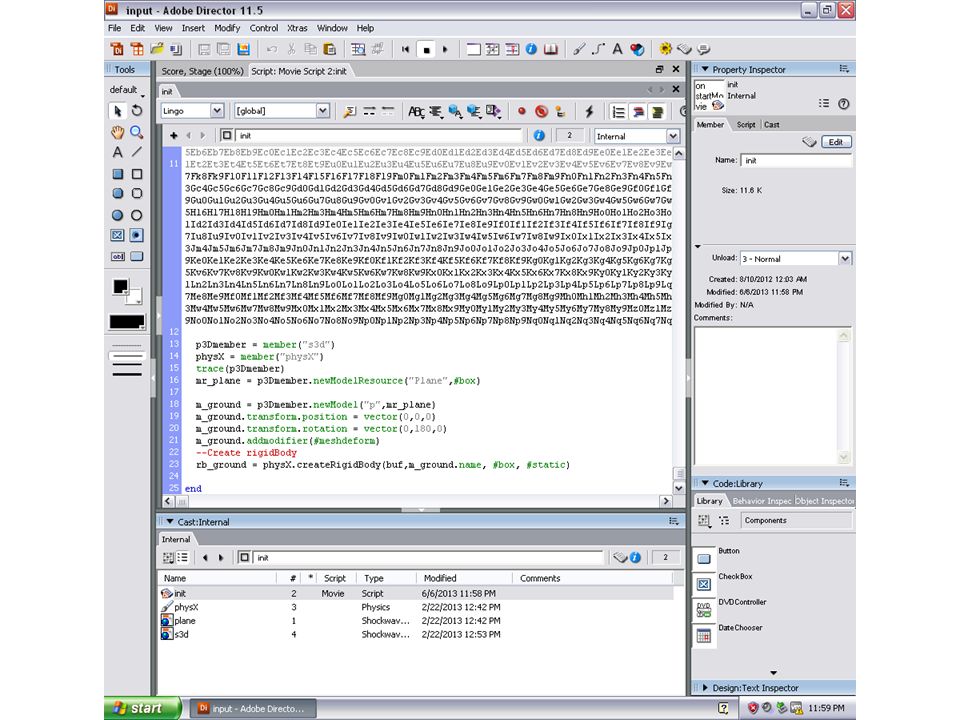This screenshot has height=720, width=960.
Task: Open the Paint window from toolbar
Action: coord(579,49)
